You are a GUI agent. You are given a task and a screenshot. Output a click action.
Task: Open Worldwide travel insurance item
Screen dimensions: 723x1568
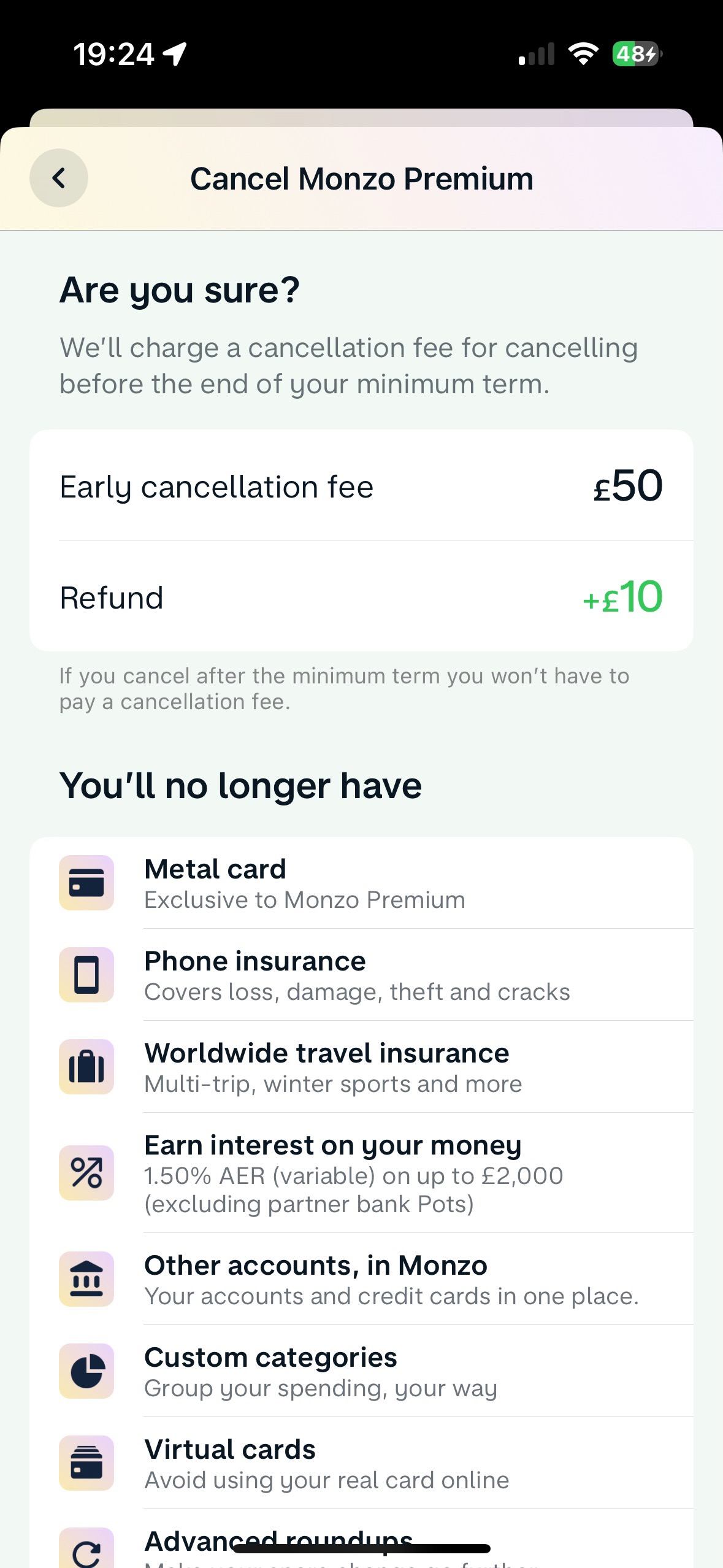coord(327,1053)
